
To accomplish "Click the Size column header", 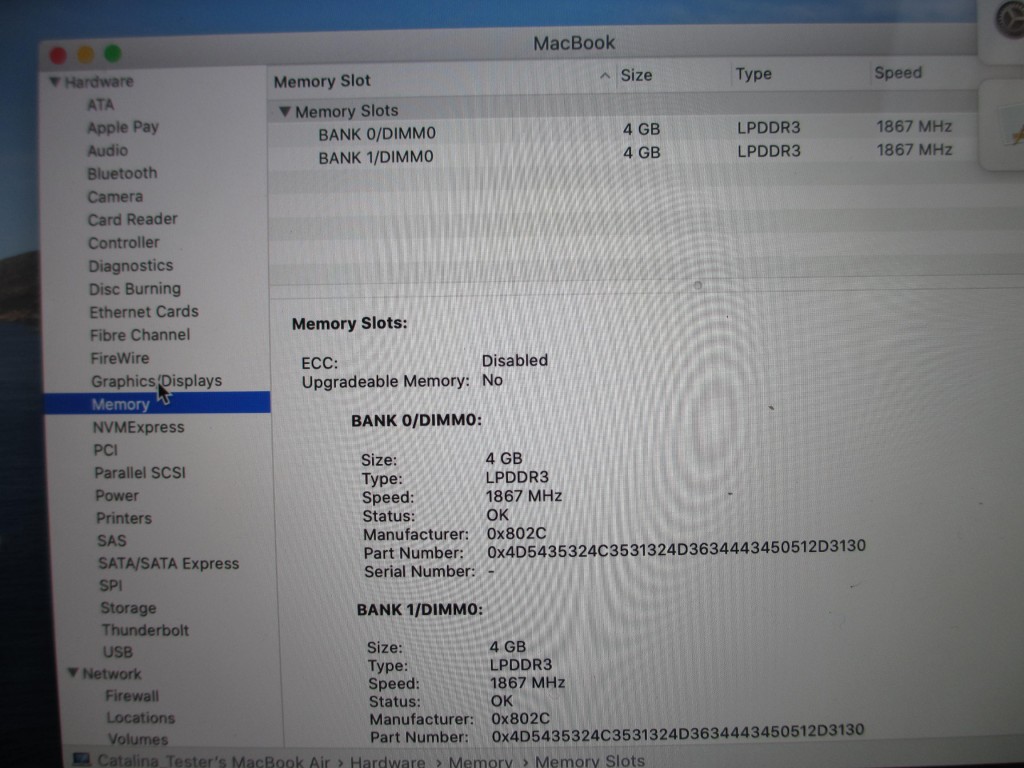I will (637, 75).
